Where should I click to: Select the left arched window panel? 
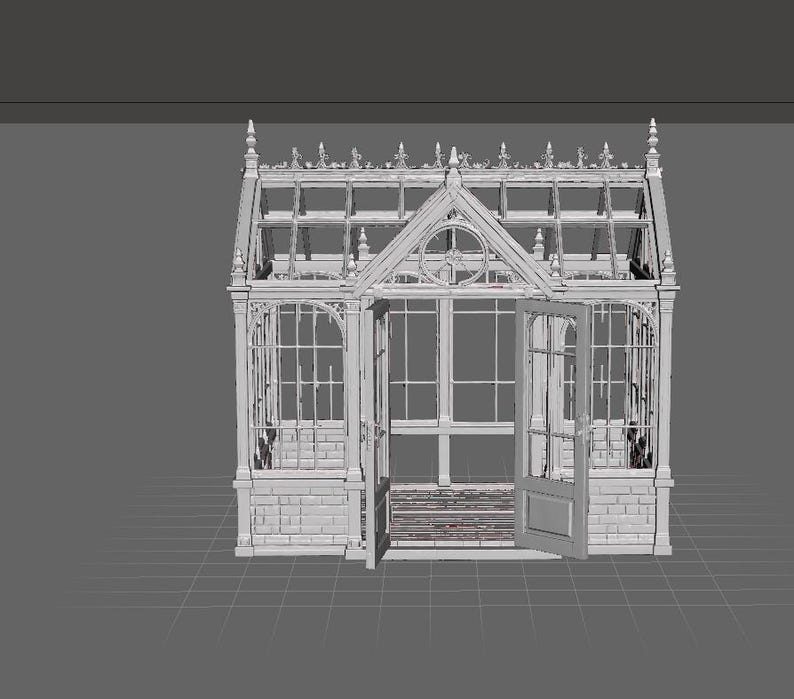297,385
